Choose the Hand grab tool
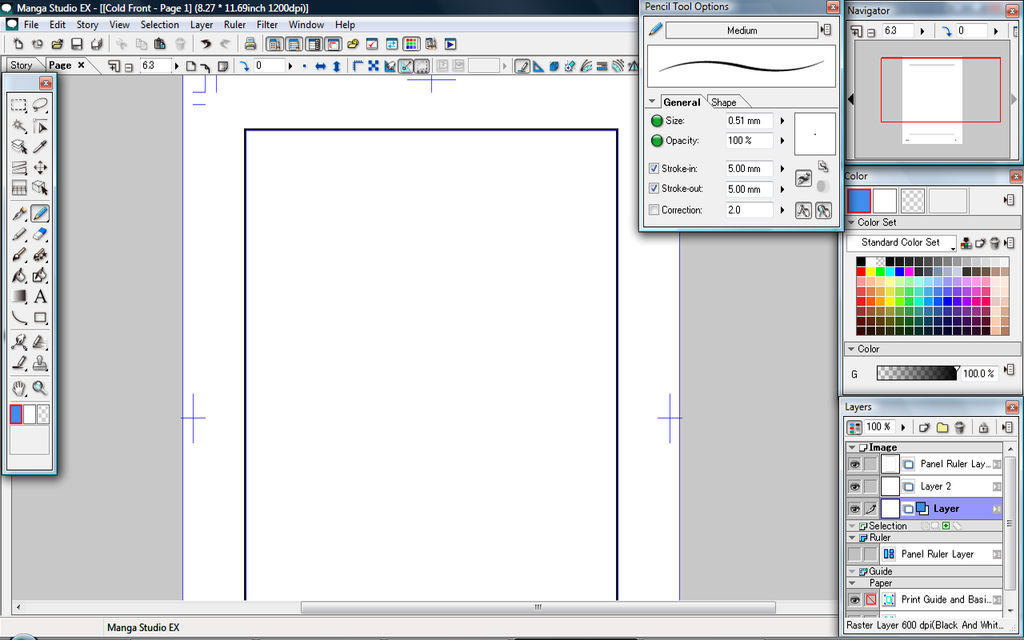This screenshot has height=640, width=1024. tap(19, 388)
